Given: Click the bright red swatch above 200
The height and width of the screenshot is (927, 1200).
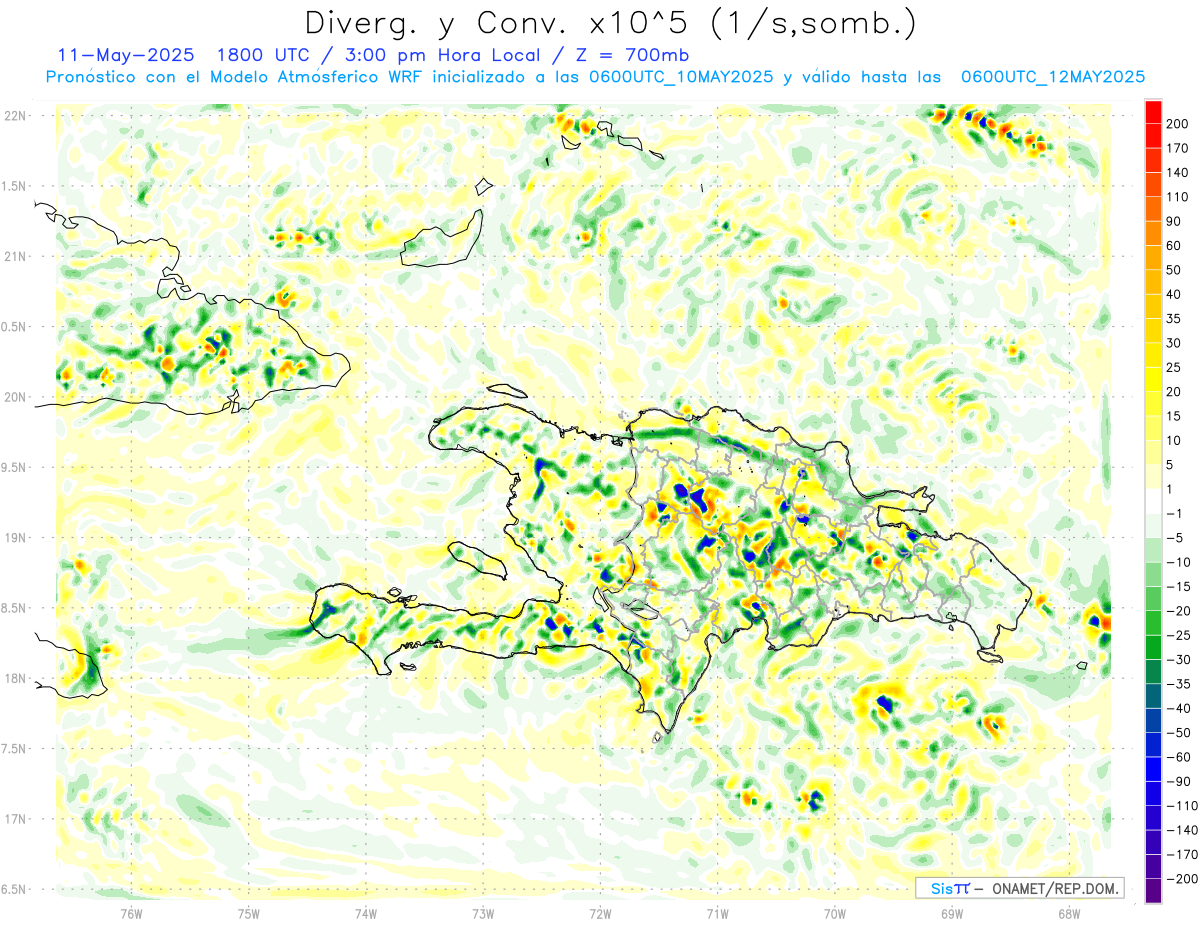Looking at the screenshot, I should [x=1154, y=112].
